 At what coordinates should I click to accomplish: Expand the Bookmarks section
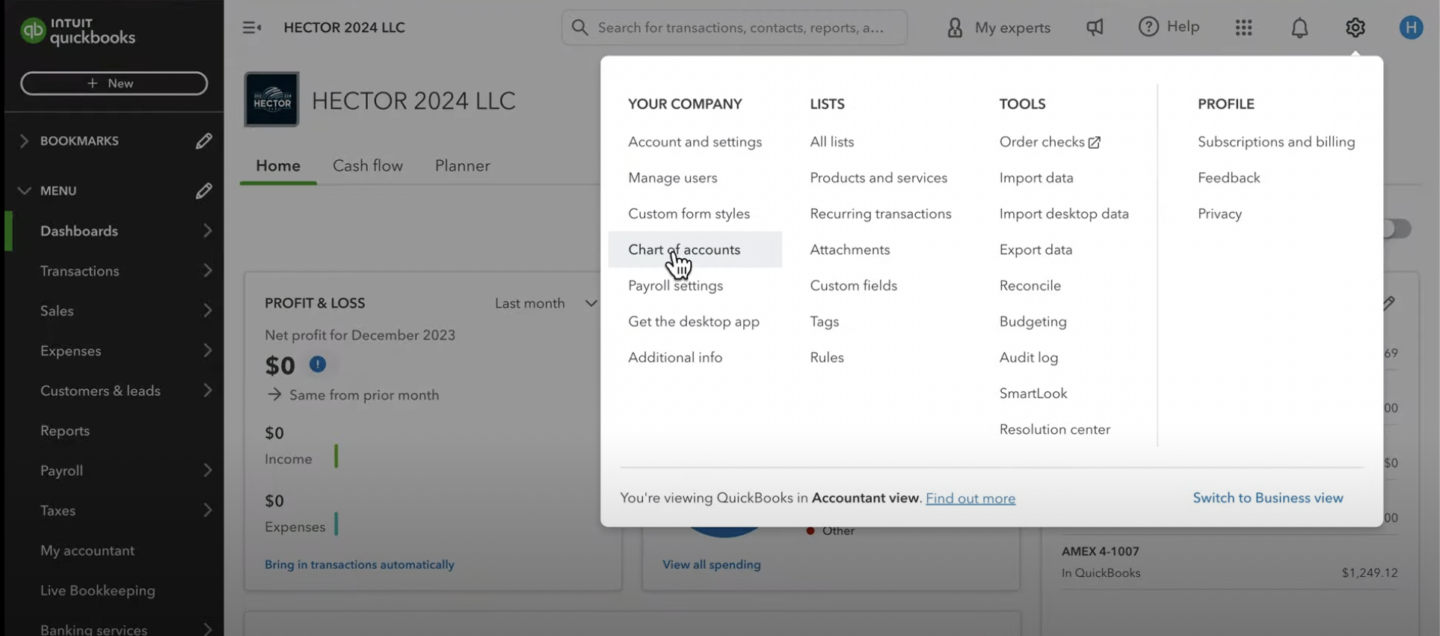(x=24, y=141)
